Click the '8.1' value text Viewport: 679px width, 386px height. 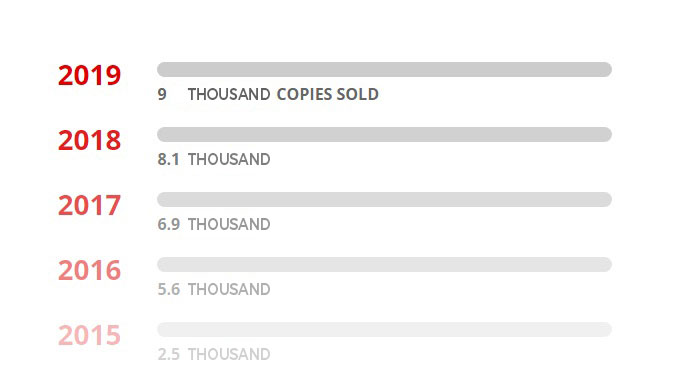click(168, 159)
